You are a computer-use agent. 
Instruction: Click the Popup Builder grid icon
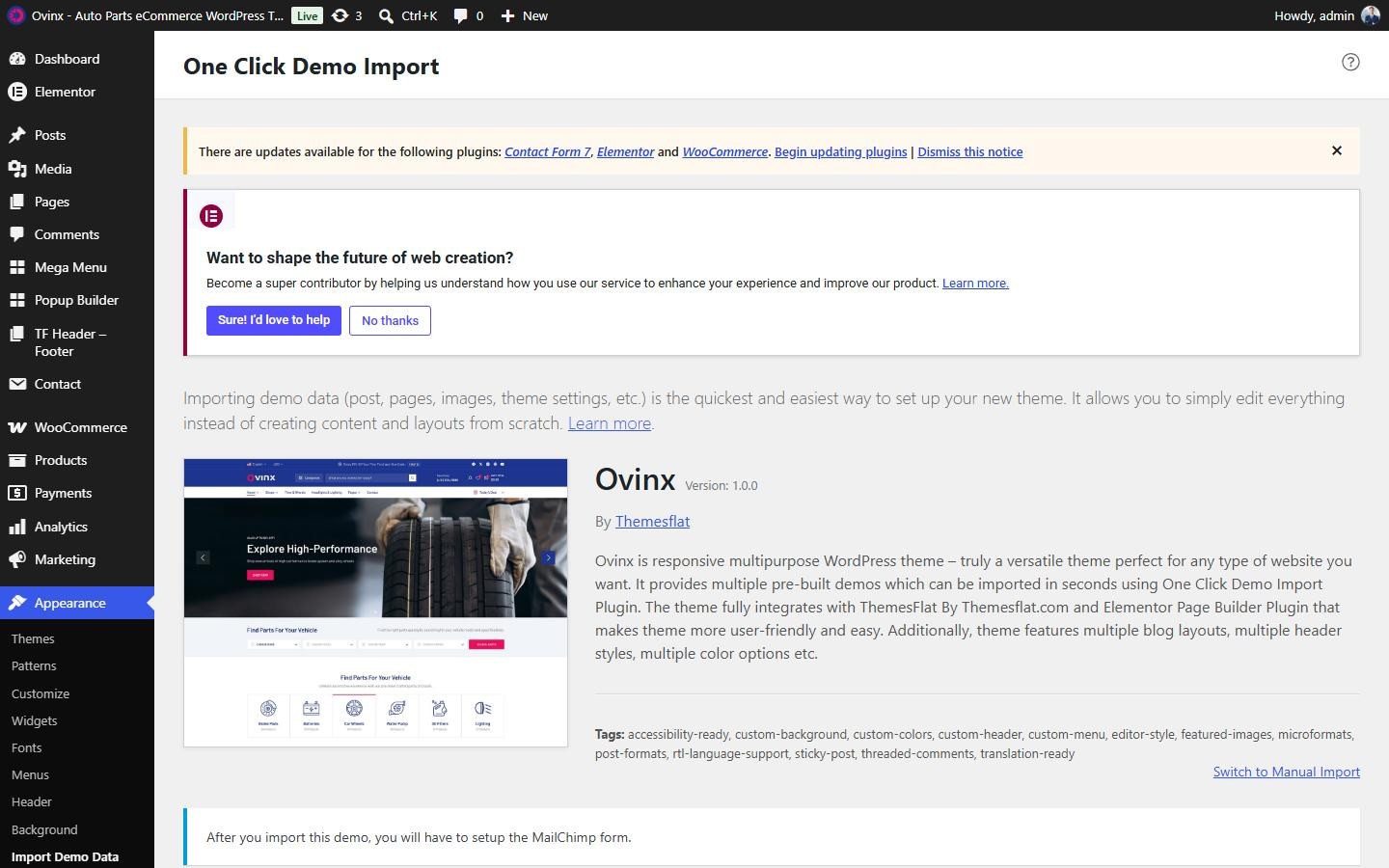[x=17, y=300]
